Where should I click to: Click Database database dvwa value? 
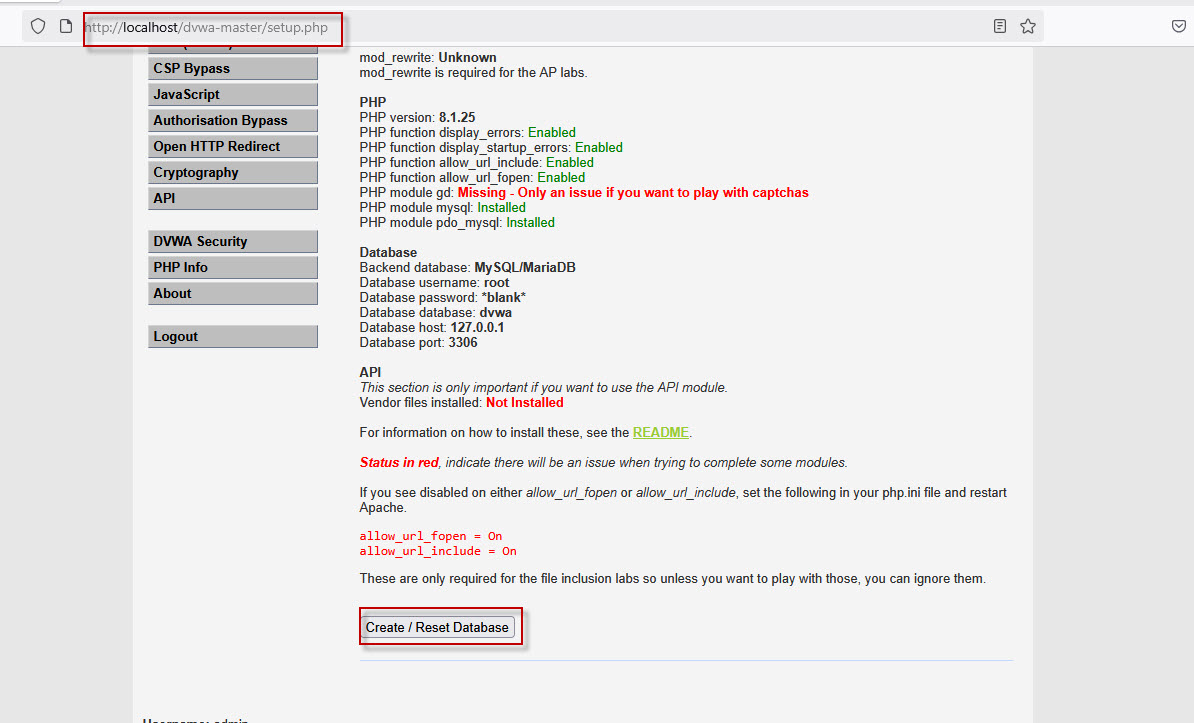tap(496, 313)
